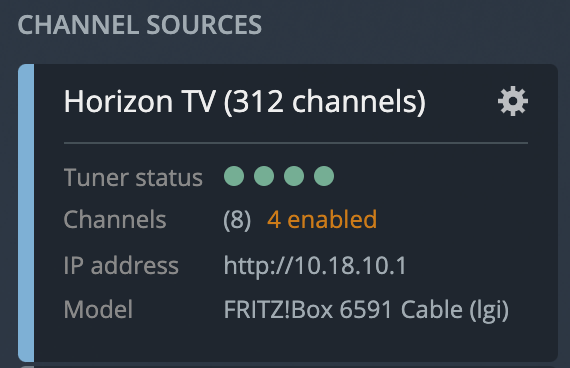Click the second green tuner status dot
The image size is (570, 368).
tap(264, 176)
